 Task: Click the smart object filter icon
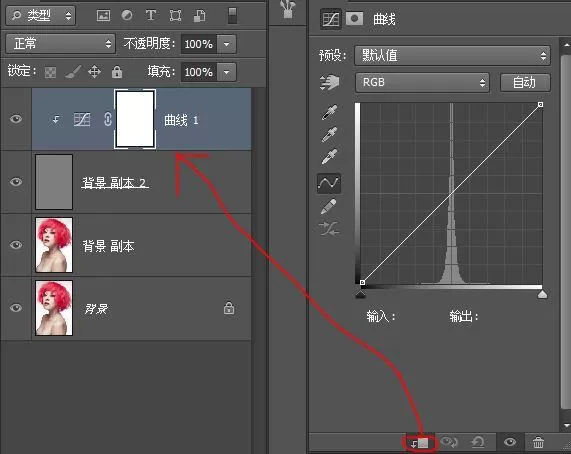pyautogui.click(x=199, y=16)
